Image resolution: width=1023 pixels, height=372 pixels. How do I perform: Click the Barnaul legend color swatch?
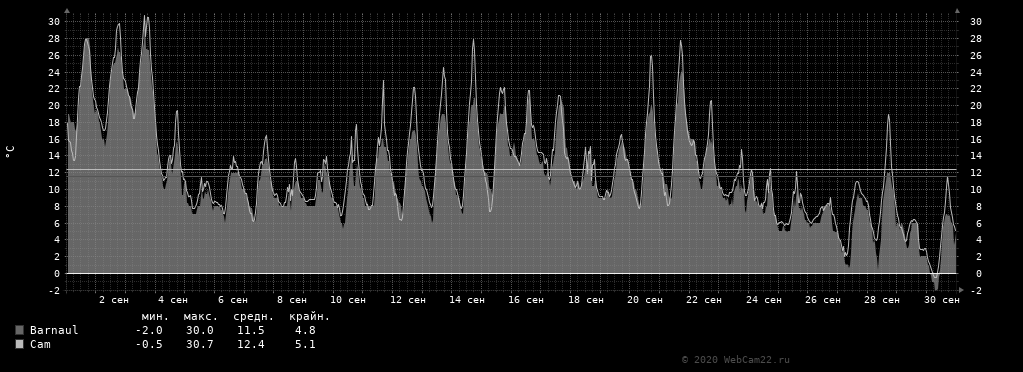click(19, 330)
